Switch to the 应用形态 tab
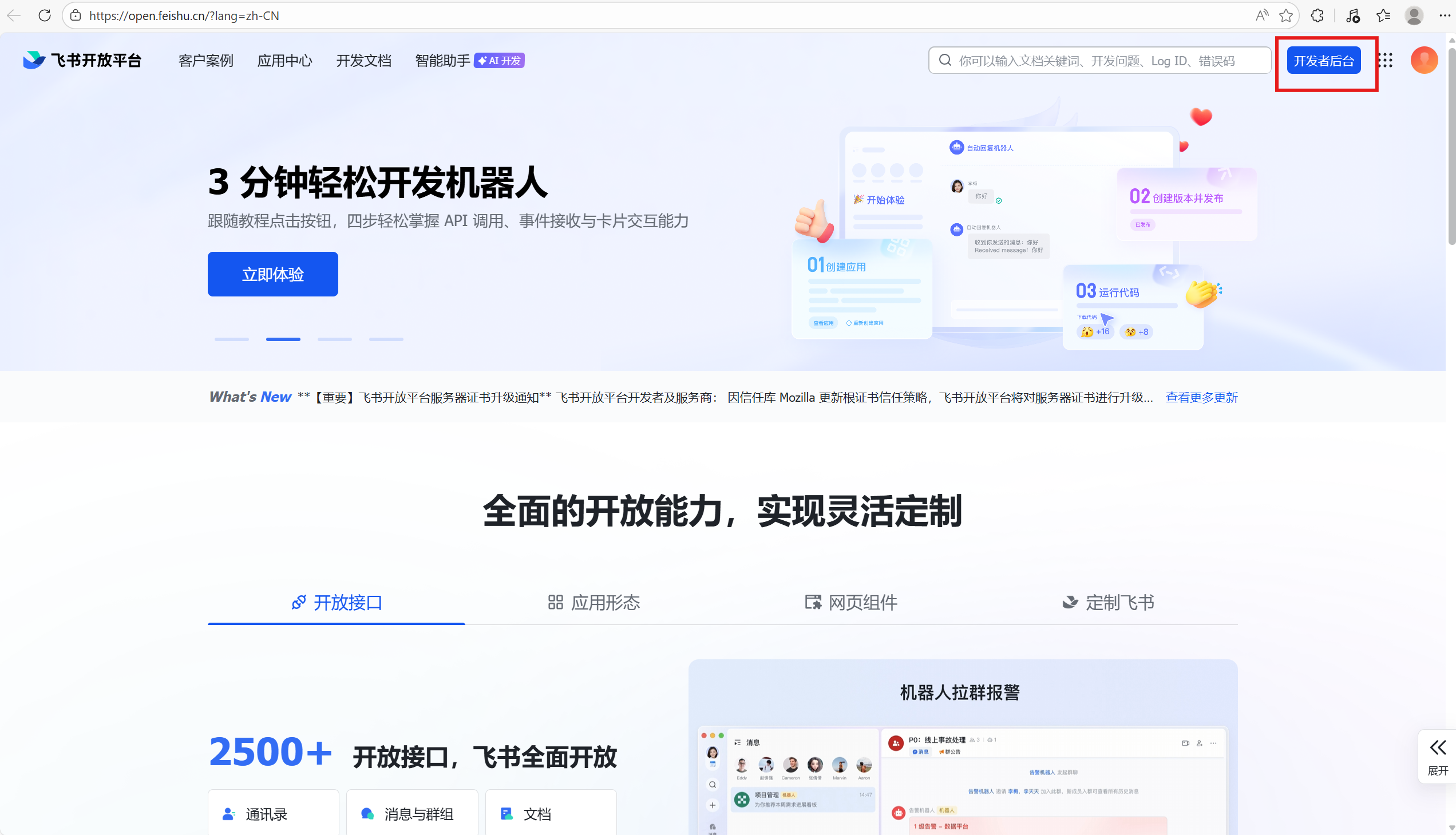The height and width of the screenshot is (835, 1456). point(594,602)
